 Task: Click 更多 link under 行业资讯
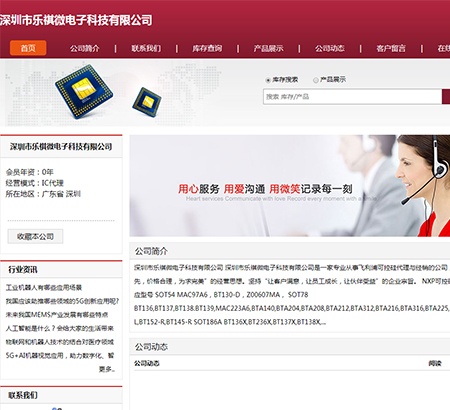tap(107, 369)
